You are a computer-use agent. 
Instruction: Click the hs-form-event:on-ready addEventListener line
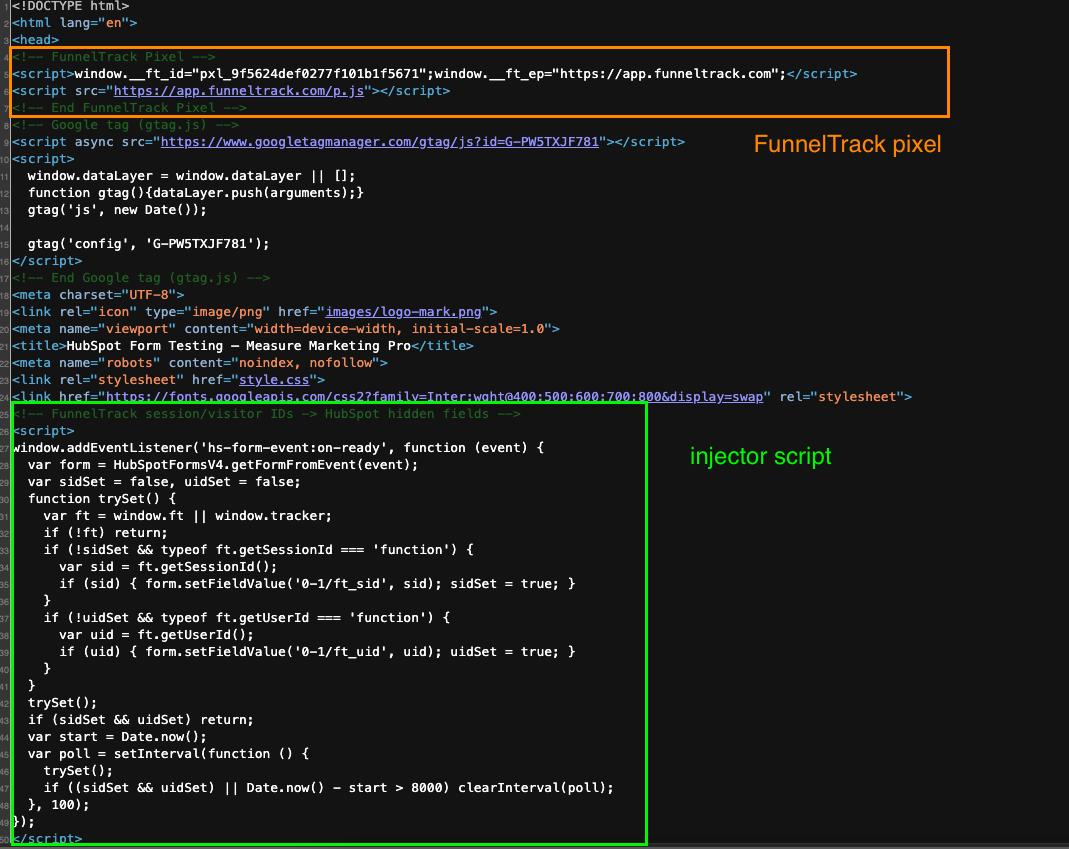click(x=278, y=448)
